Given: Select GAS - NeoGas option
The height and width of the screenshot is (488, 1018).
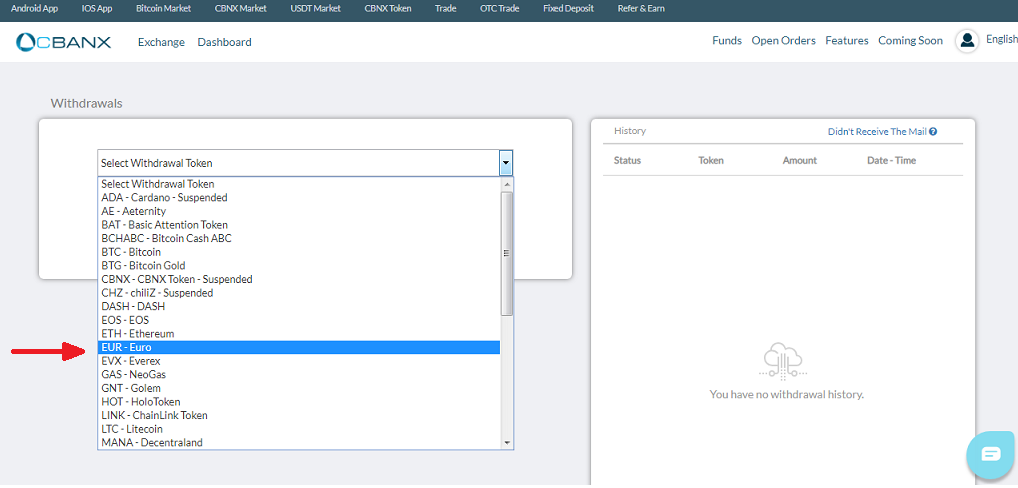Looking at the screenshot, I should click(299, 375).
